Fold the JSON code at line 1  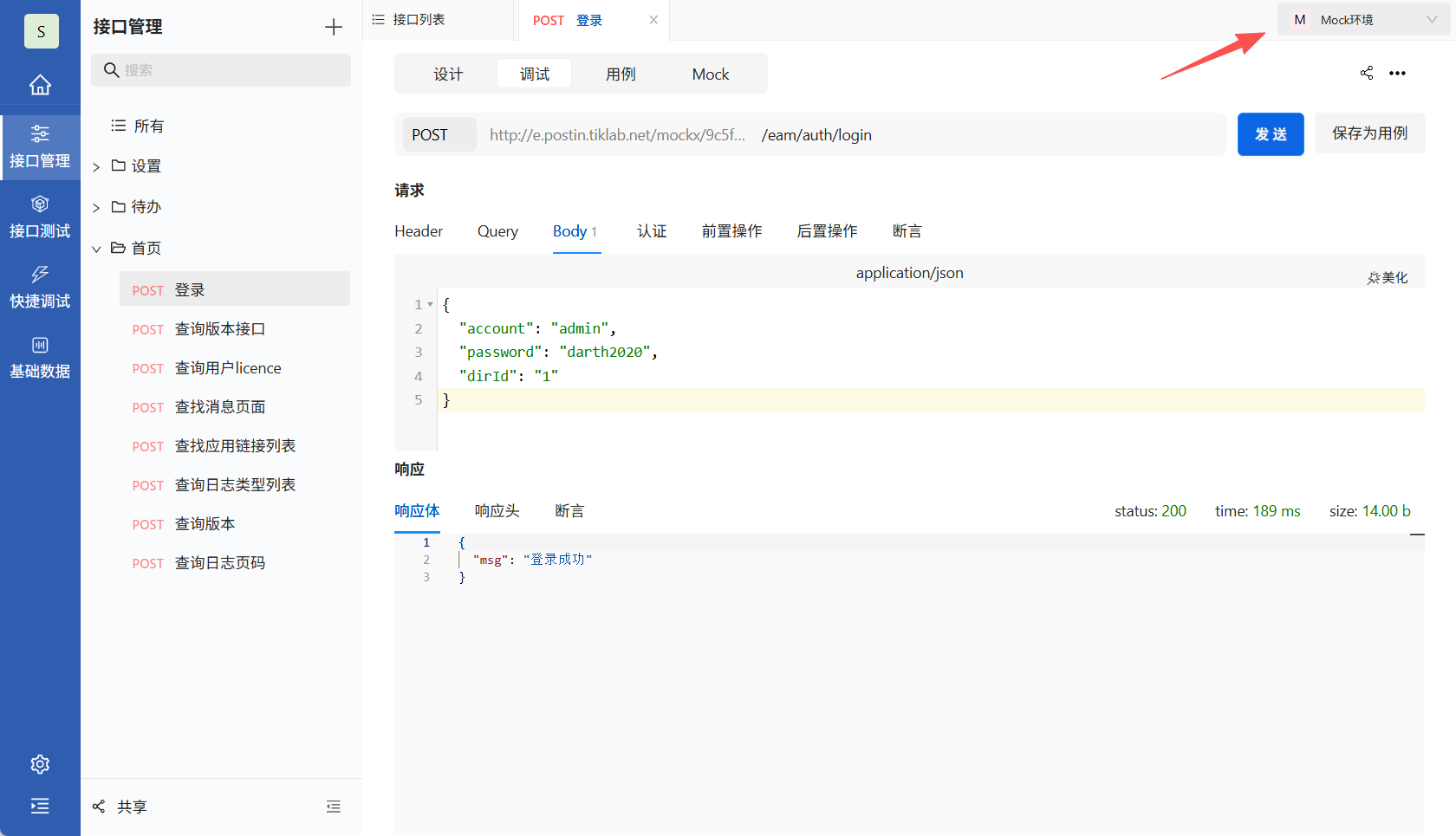(x=430, y=305)
